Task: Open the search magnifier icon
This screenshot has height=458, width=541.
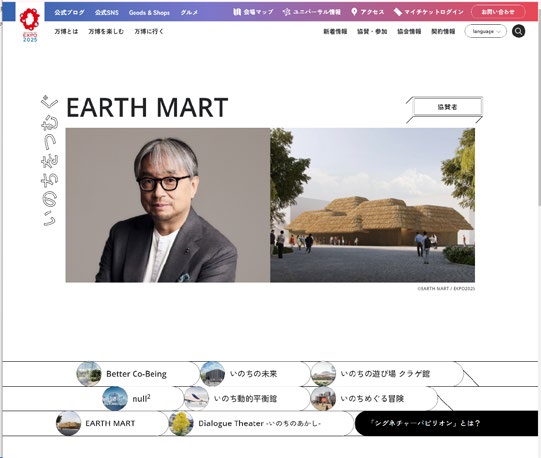Action: pyautogui.click(x=518, y=31)
